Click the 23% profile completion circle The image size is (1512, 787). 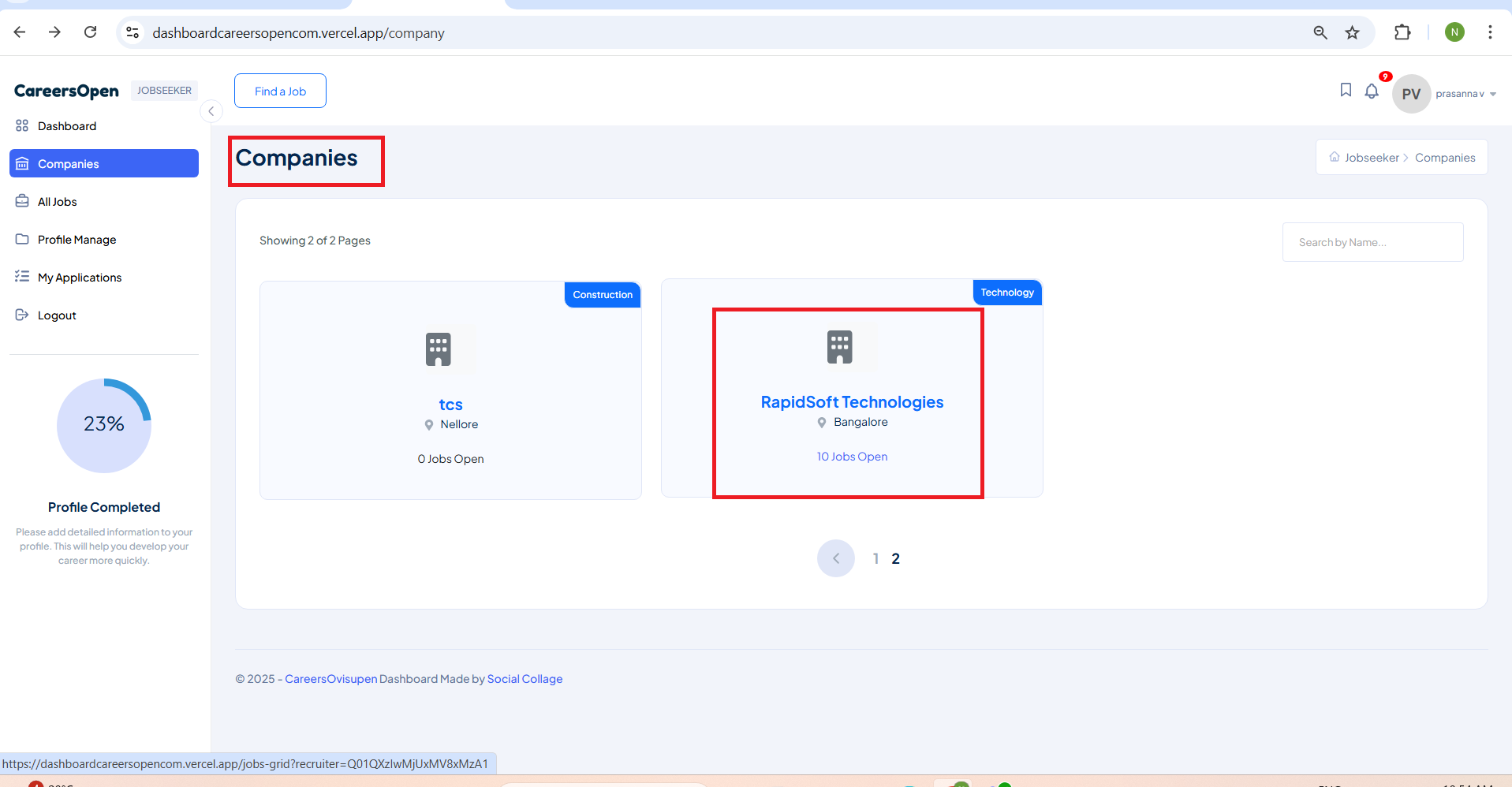click(104, 425)
